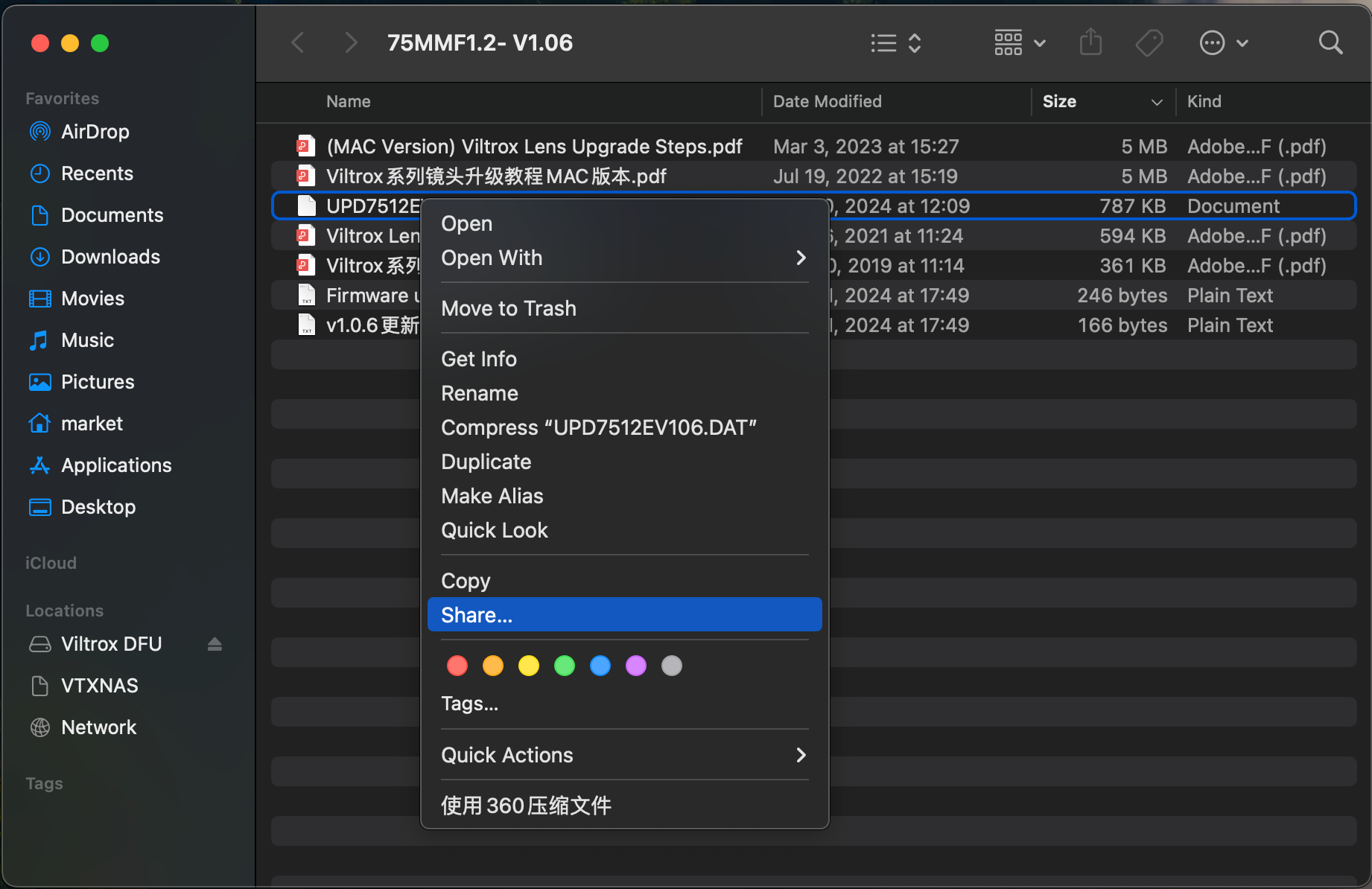
Task: Go forward with the right chevron
Action: click(x=351, y=43)
